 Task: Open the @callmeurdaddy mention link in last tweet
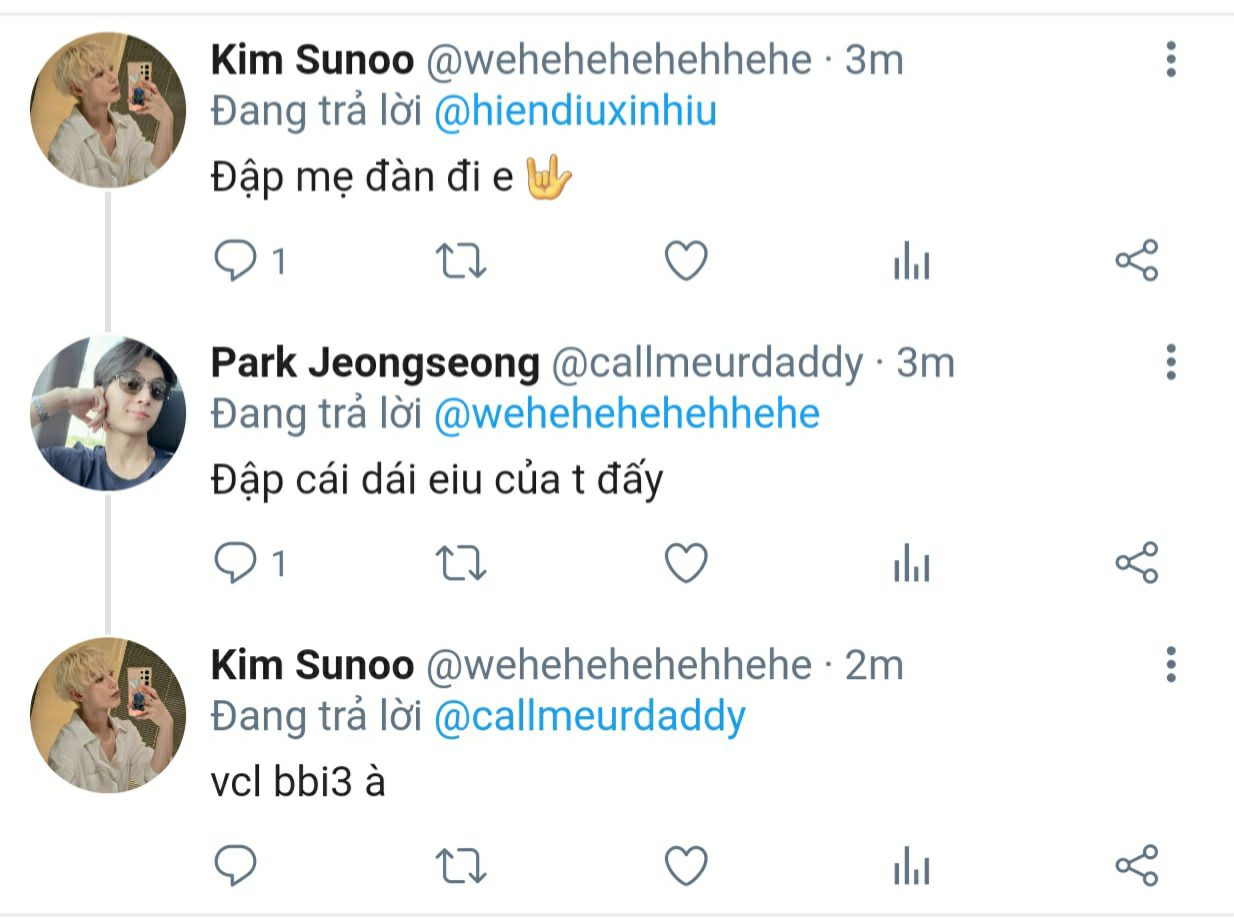pos(590,717)
